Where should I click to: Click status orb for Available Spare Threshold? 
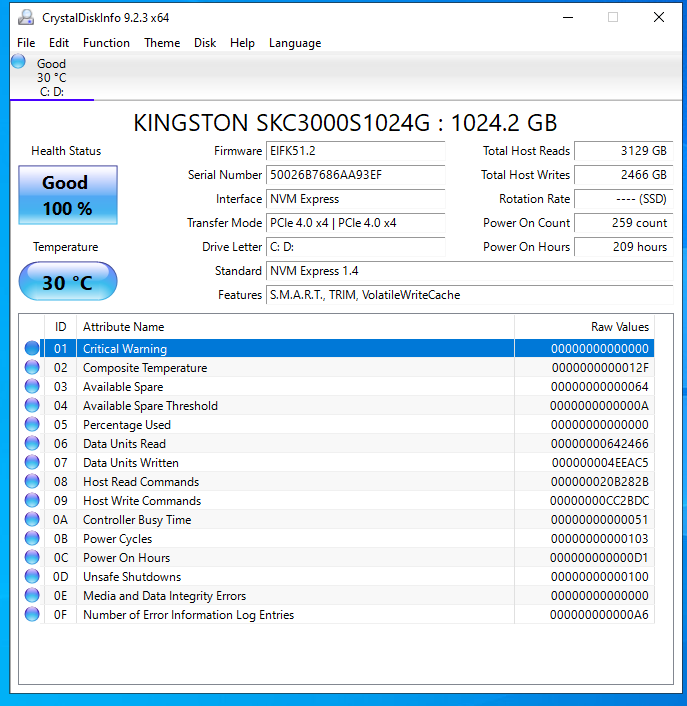point(32,405)
